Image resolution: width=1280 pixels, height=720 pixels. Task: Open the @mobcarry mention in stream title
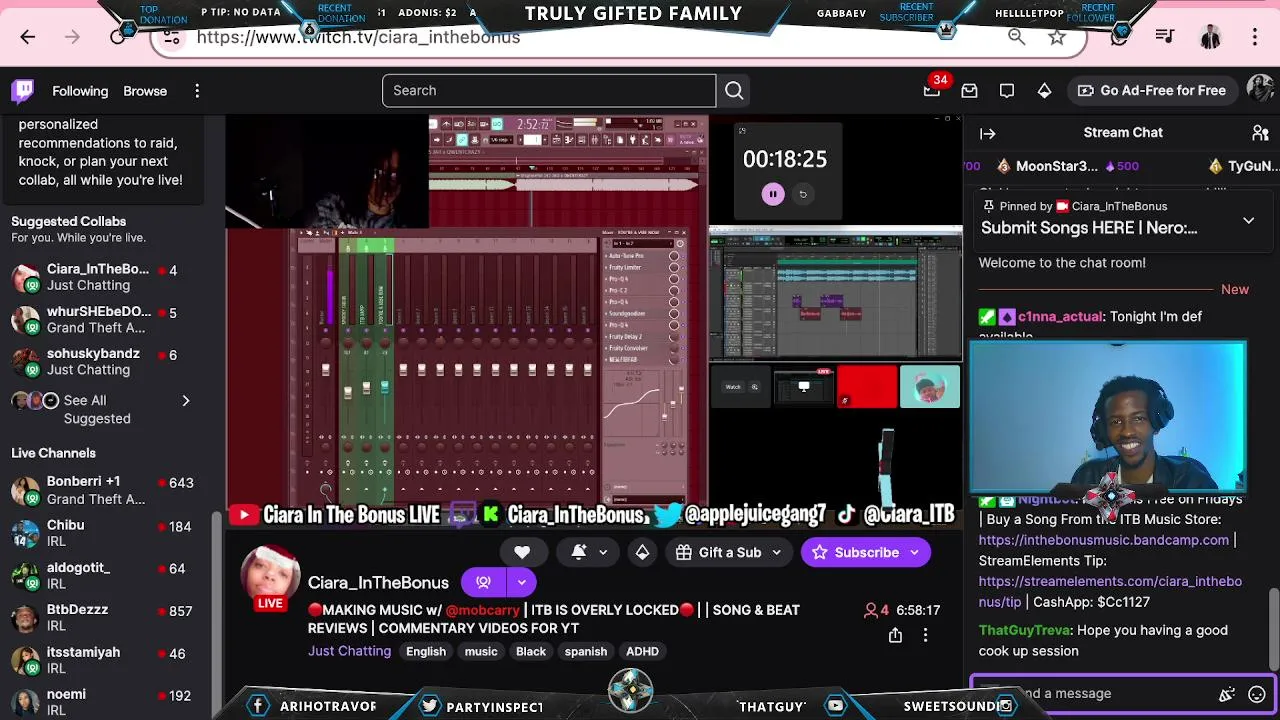click(x=483, y=610)
